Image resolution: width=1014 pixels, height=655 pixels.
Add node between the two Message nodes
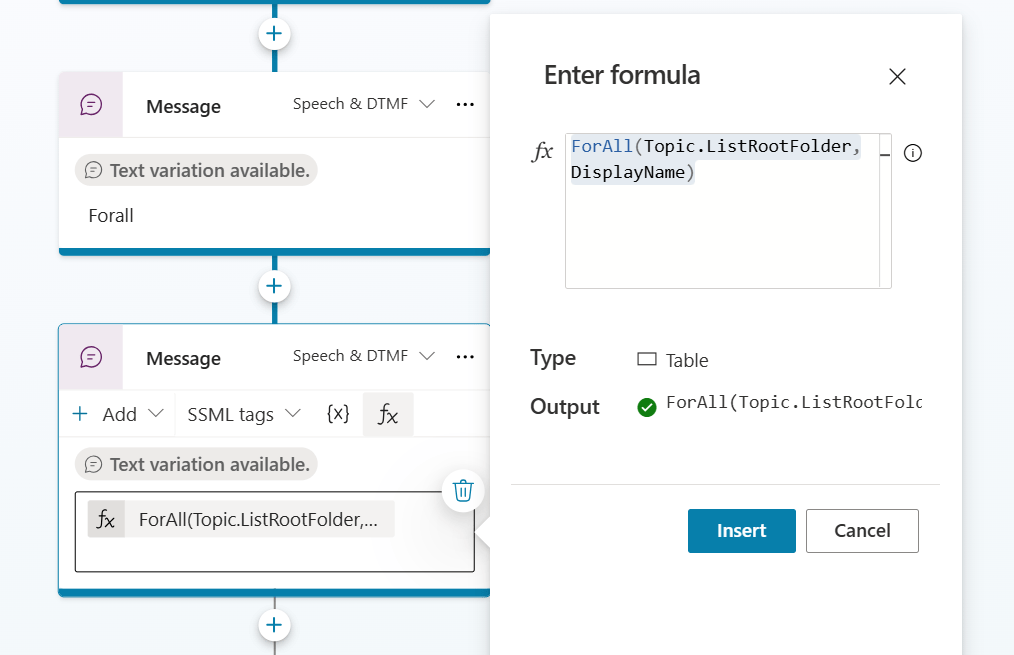point(274,286)
